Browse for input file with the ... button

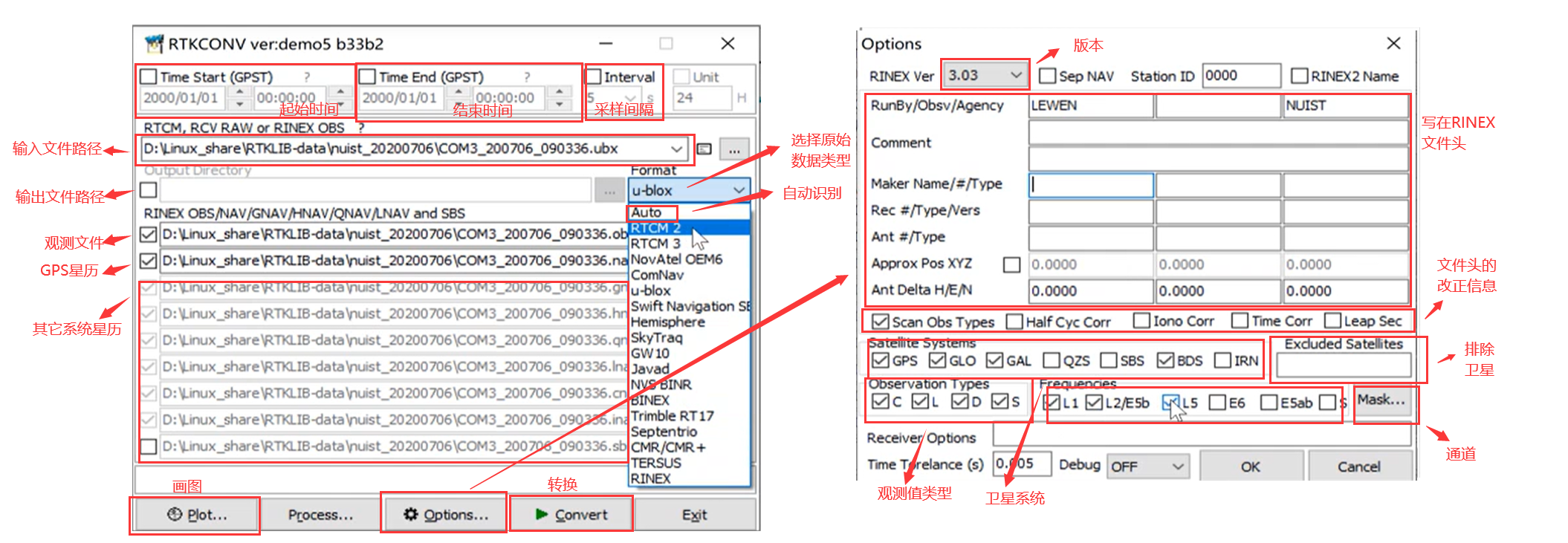click(734, 149)
